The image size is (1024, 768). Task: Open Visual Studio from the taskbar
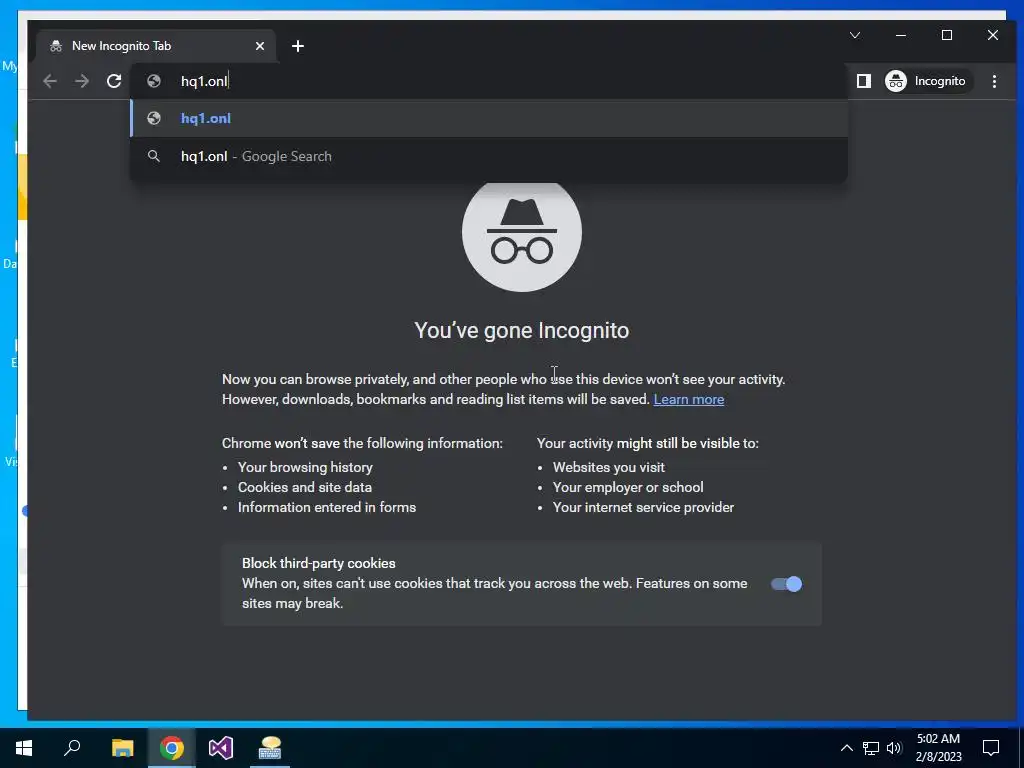[x=221, y=748]
